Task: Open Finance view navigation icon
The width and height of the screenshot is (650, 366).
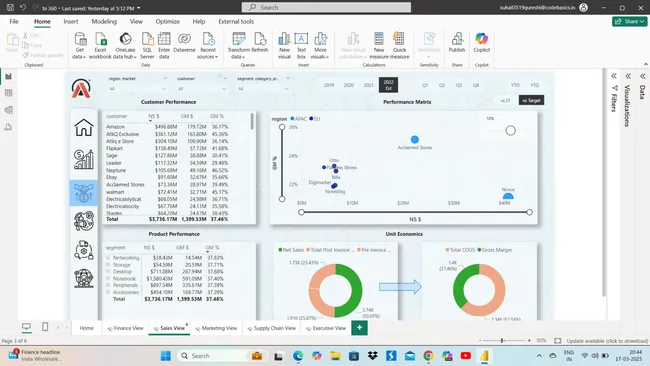Action: point(84,159)
